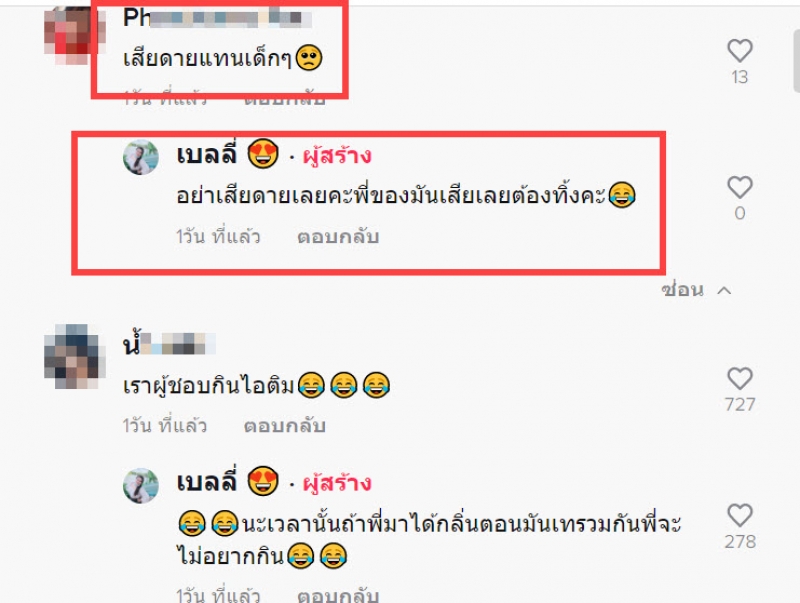
Task: Like the comment with 13 likes
Action: (x=739, y=51)
